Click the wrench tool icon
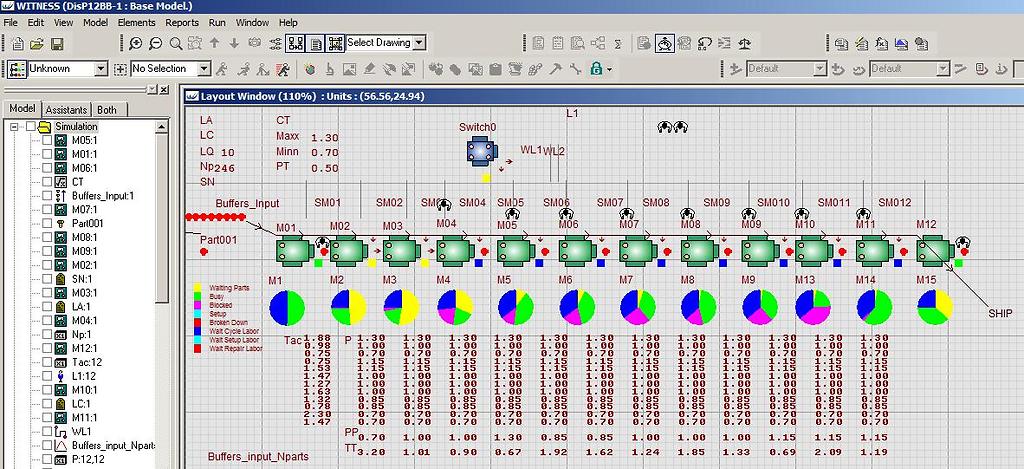1024x469 pixels. tap(575, 69)
